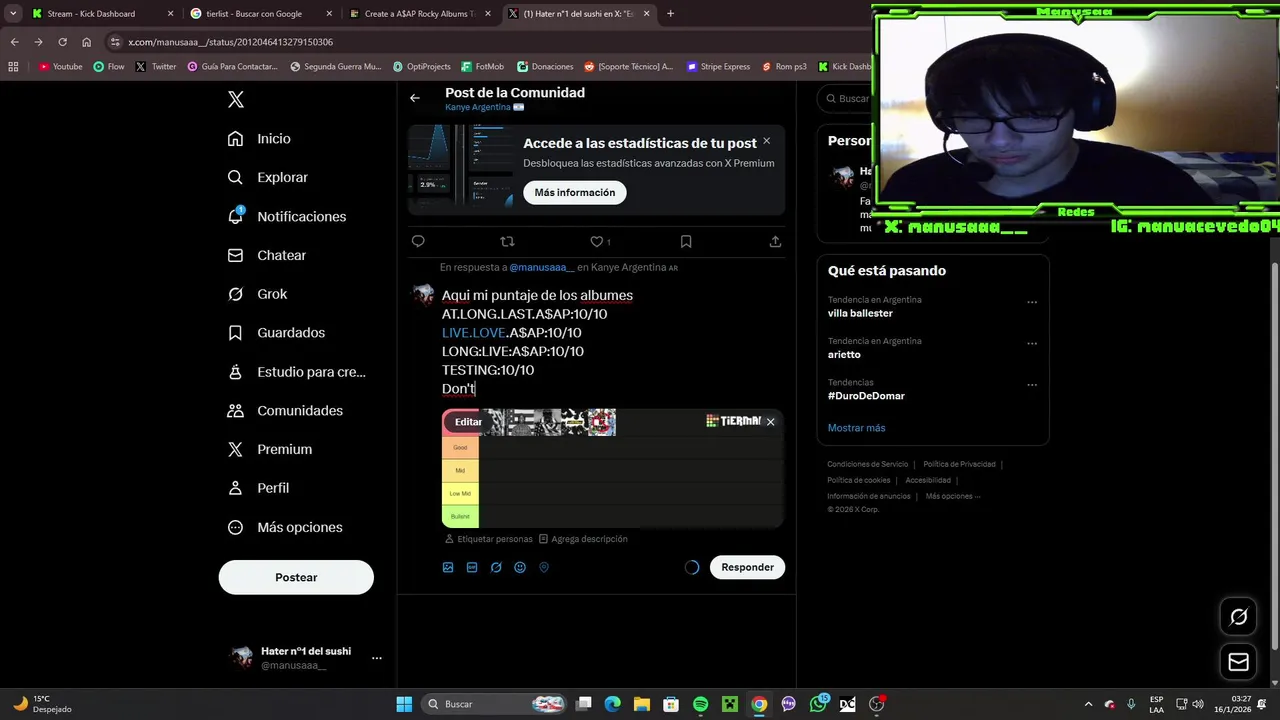This screenshot has width=1280, height=720.
Task: Open emoji picker in composer
Action: point(520,567)
